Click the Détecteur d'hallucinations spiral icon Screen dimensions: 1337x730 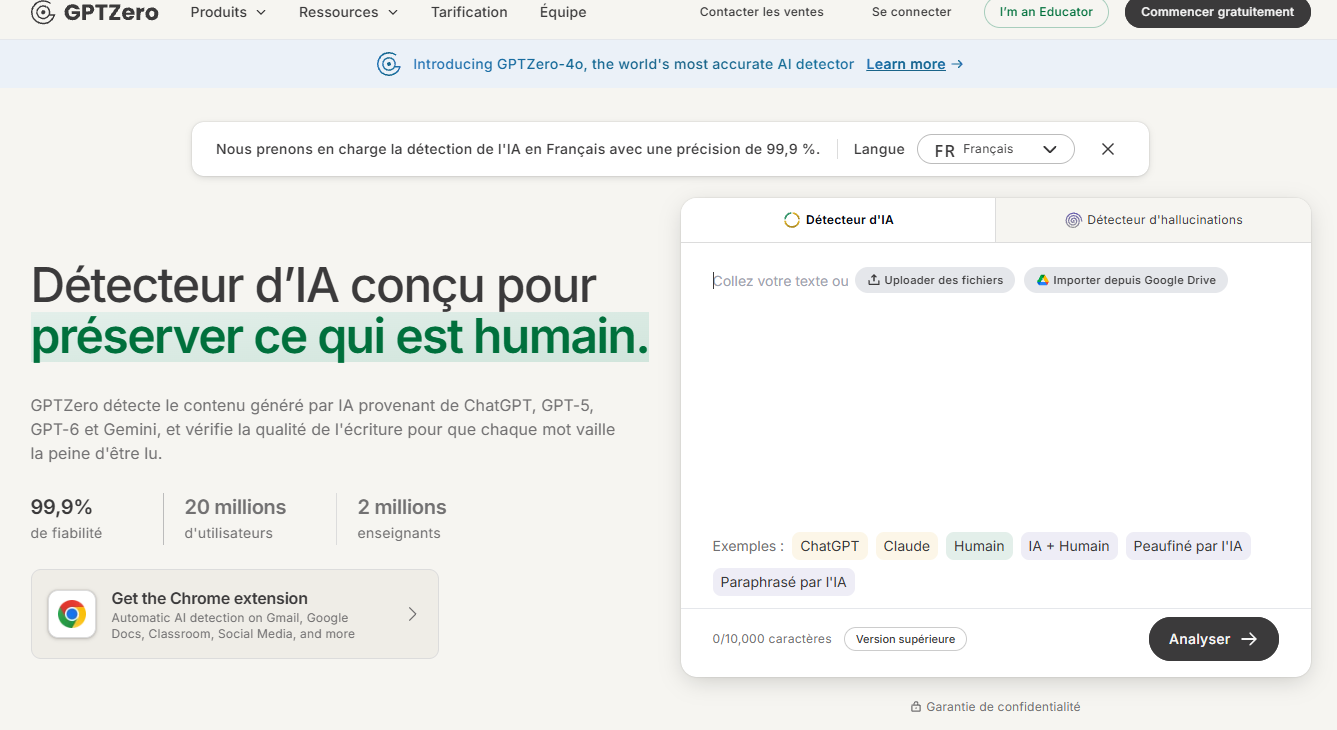coord(1073,220)
